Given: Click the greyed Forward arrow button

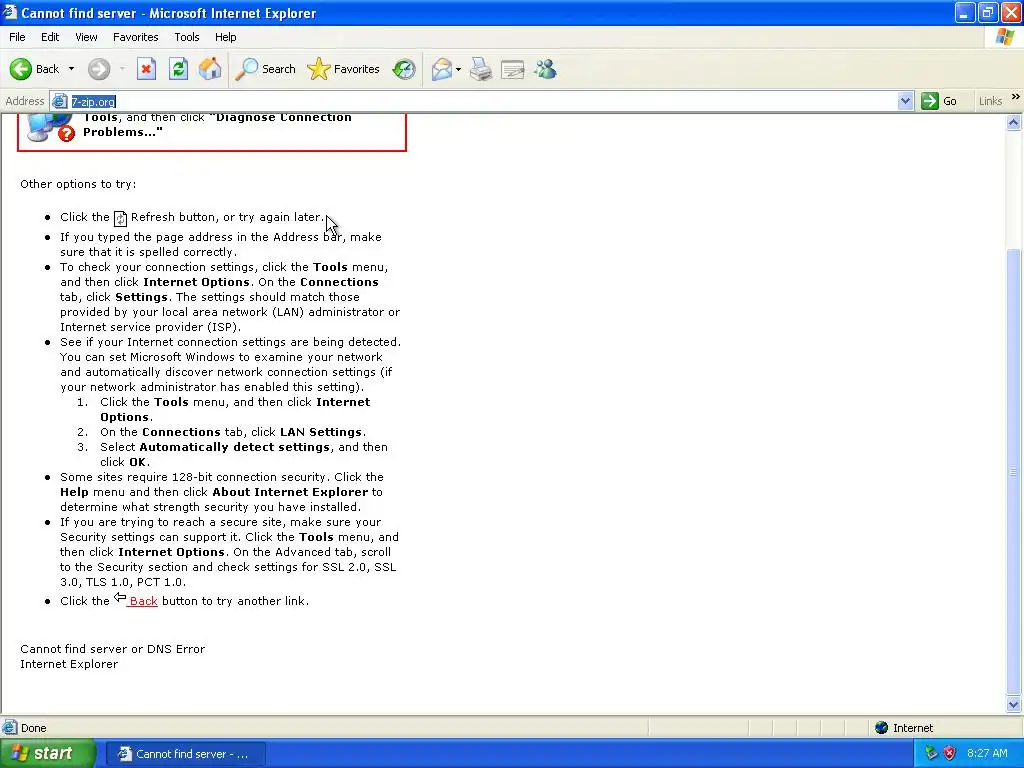Looking at the screenshot, I should pyautogui.click(x=99, y=69).
